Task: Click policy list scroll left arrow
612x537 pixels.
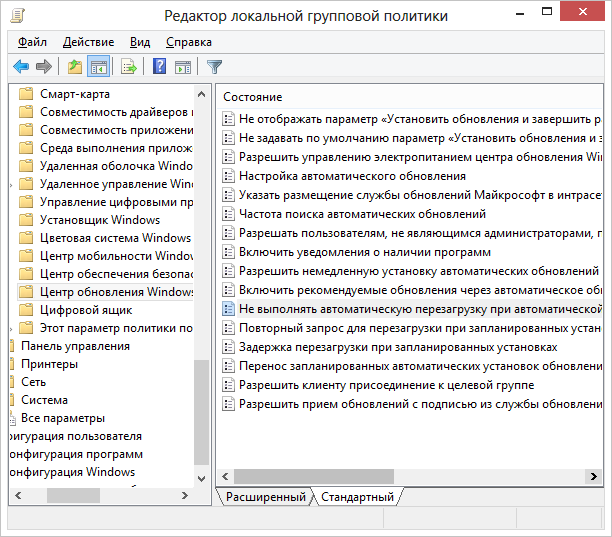Action: 225,476
